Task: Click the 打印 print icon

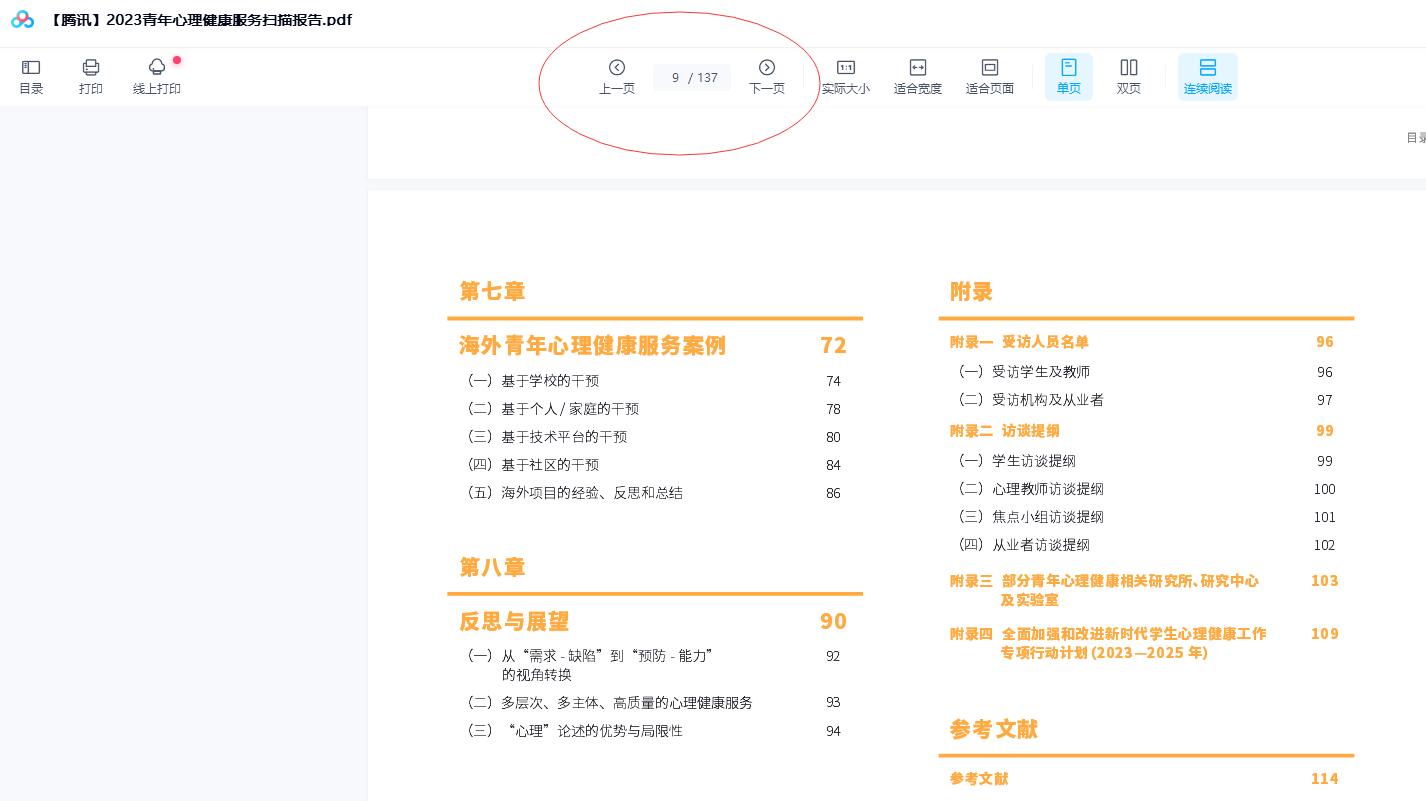Action: pyautogui.click(x=91, y=77)
